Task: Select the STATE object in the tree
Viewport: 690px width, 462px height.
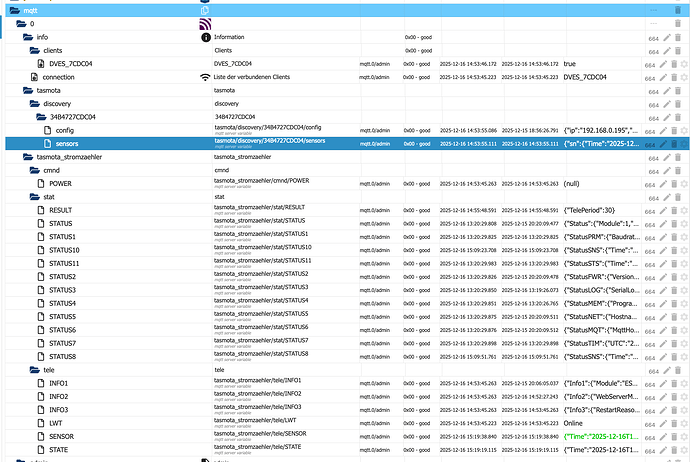Action: click(59, 450)
